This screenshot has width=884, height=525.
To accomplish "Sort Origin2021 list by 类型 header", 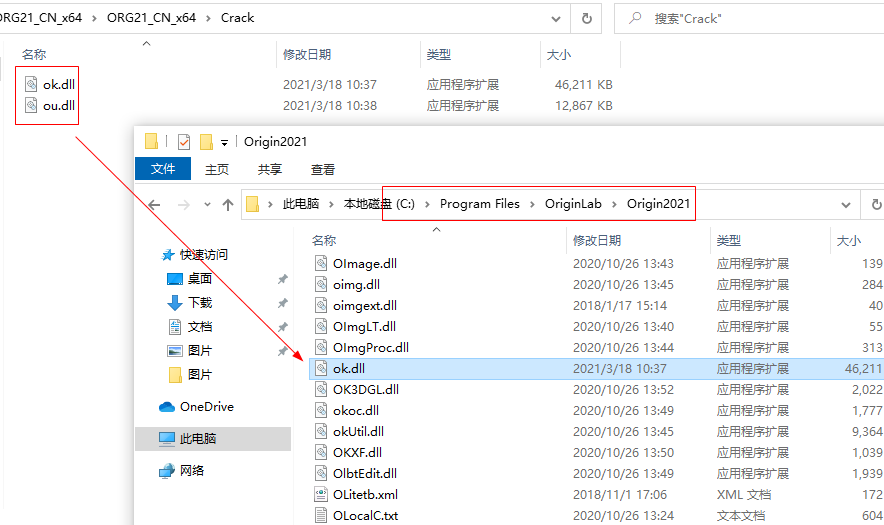I will (x=729, y=240).
